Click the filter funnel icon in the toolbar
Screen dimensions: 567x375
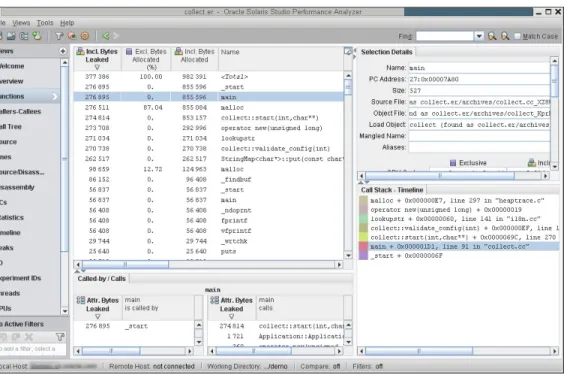click(59, 36)
